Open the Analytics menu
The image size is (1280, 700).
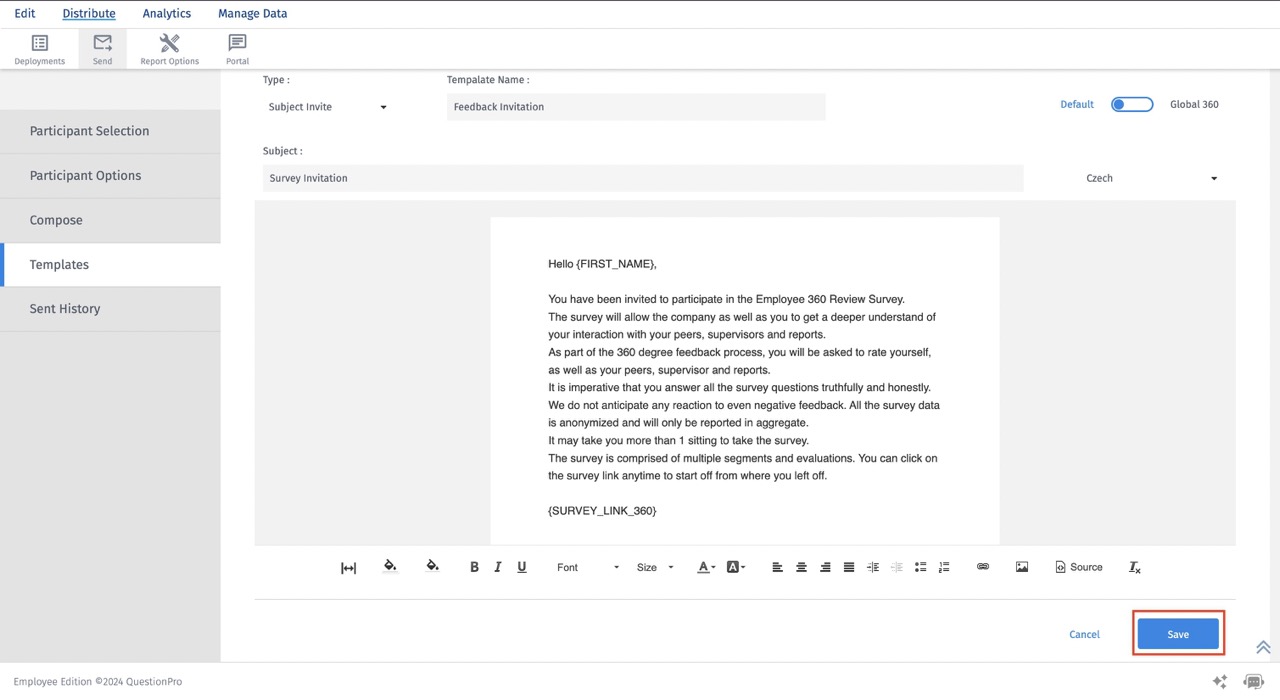point(166,13)
